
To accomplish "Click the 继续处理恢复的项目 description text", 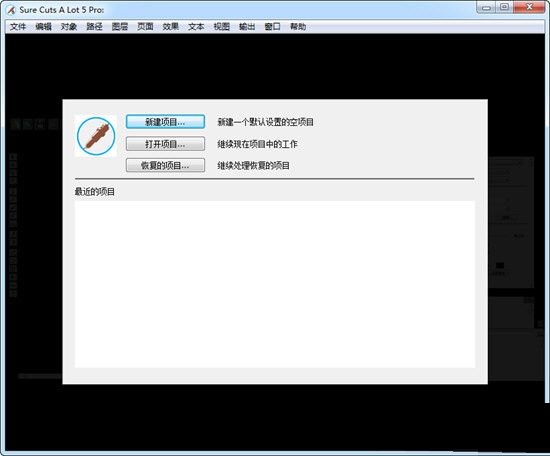I will coord(254,166).
